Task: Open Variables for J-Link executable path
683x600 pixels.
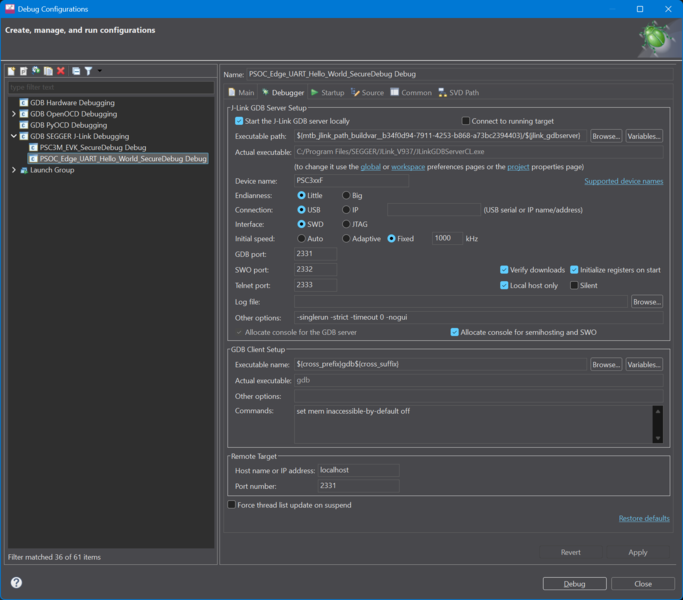Action: [x=644, y=136]
